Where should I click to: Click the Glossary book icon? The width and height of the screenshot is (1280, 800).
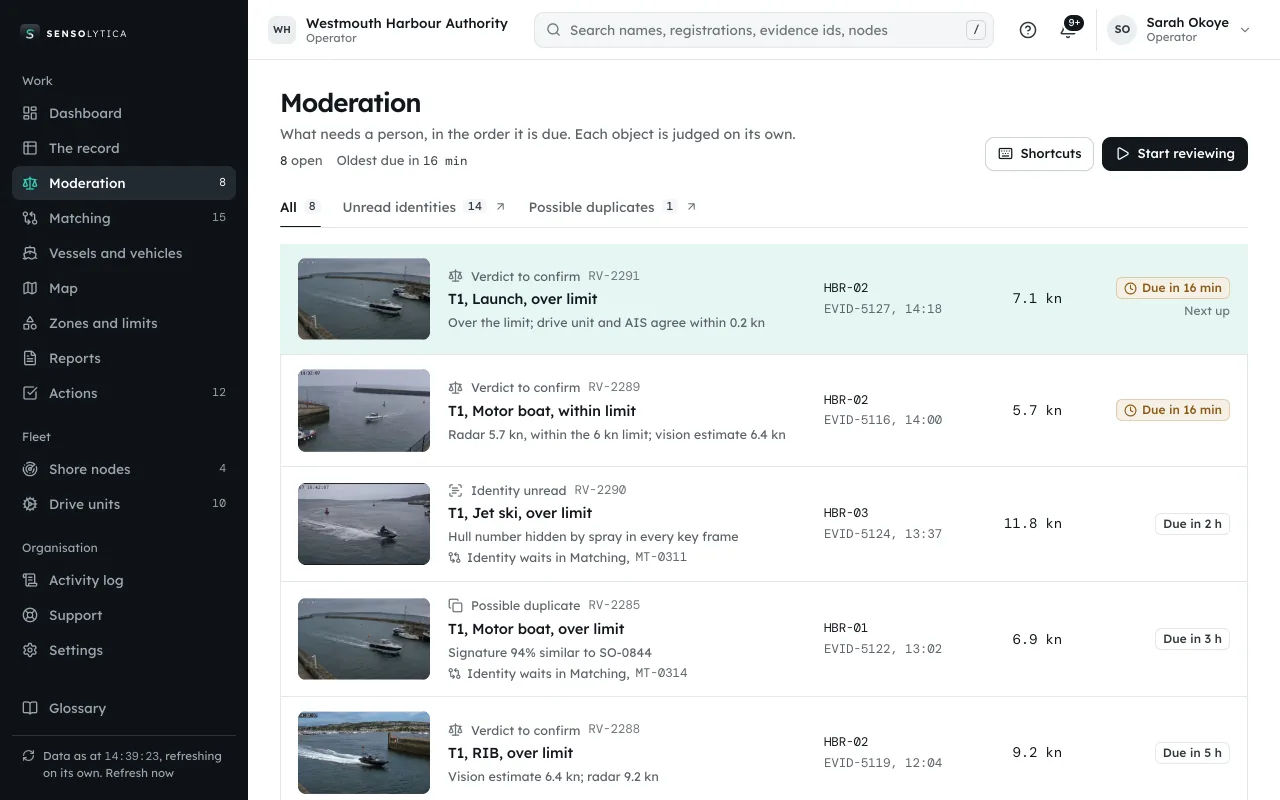30,708
